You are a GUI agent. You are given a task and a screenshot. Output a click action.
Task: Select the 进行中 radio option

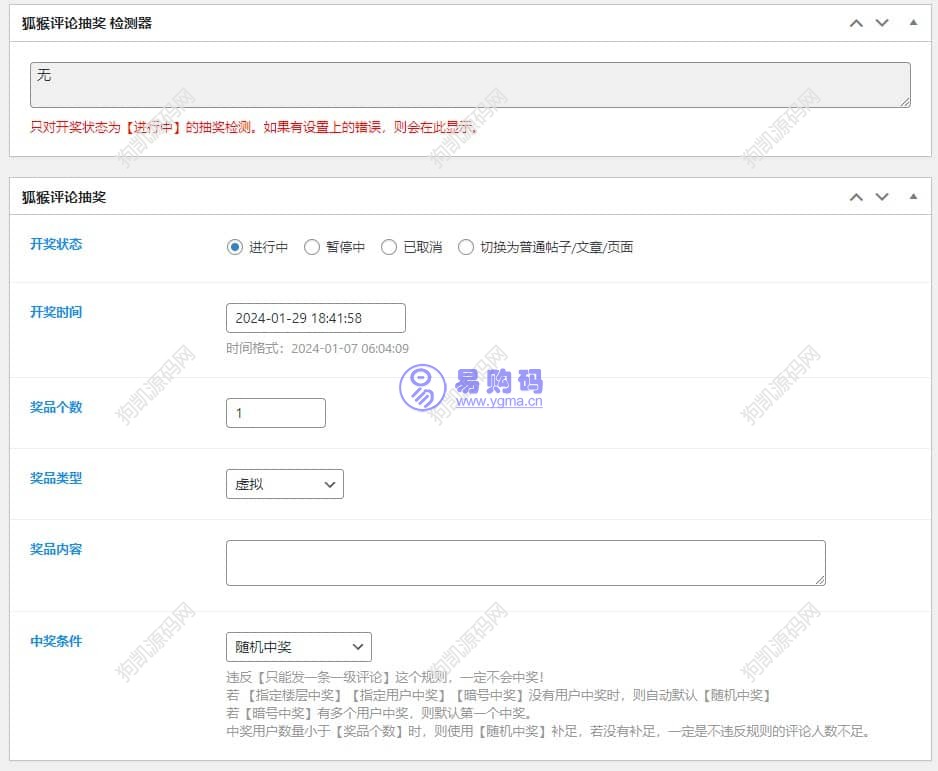tap(235, 247)
